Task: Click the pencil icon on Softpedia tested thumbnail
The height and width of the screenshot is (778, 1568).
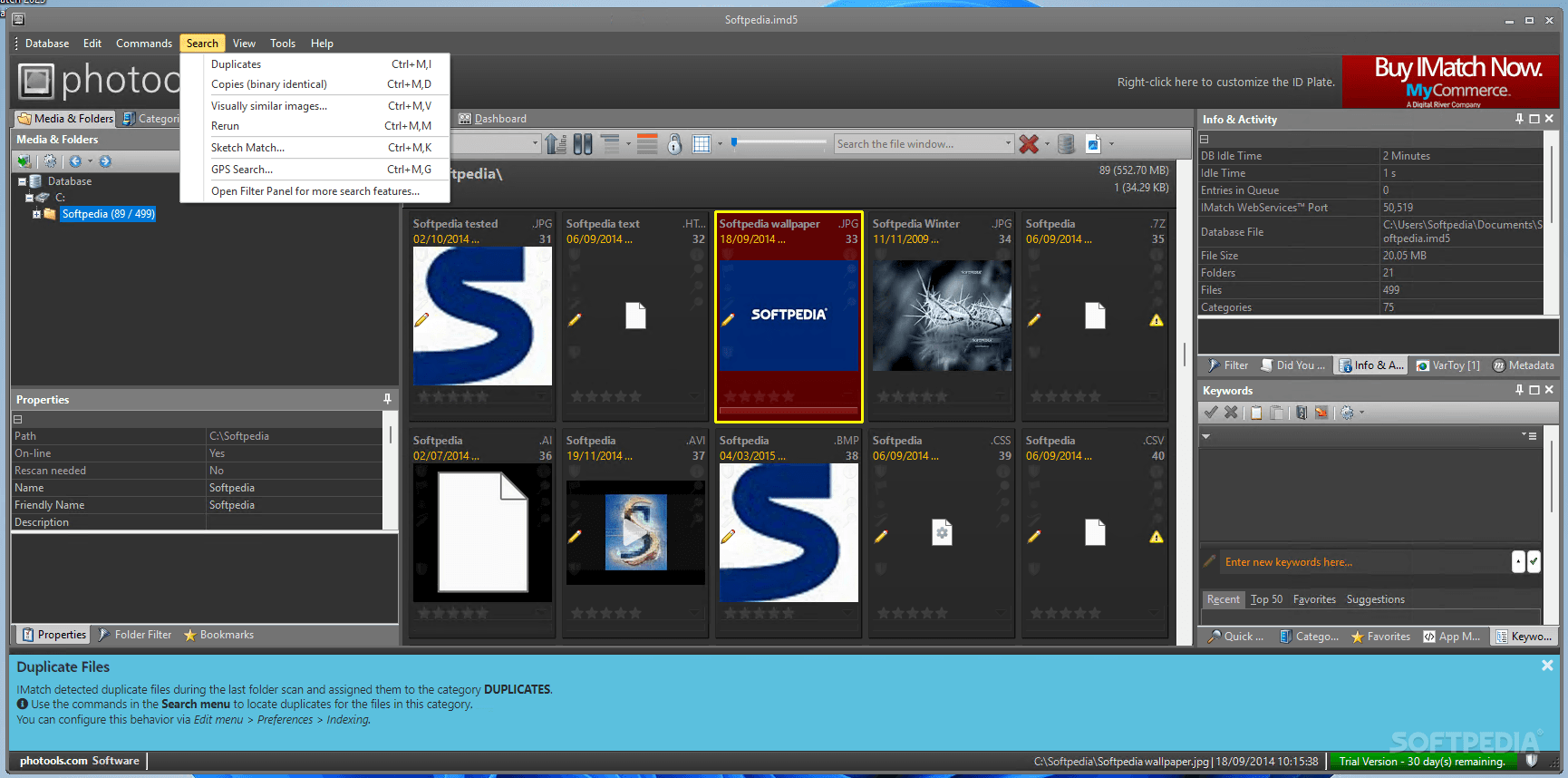Action: (421, 320)
